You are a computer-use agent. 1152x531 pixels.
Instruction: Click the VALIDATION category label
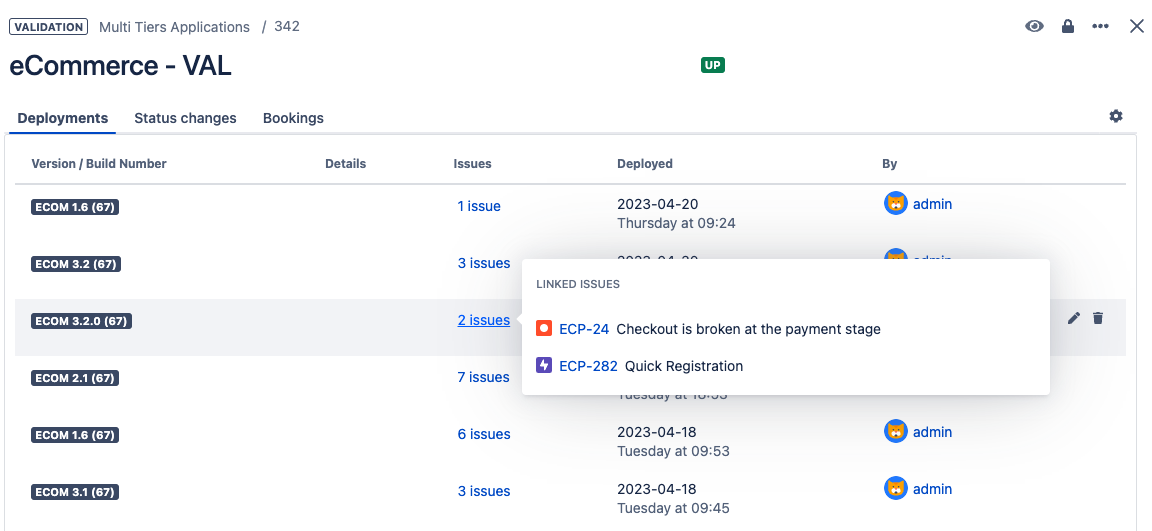click(x=49, y=27)
